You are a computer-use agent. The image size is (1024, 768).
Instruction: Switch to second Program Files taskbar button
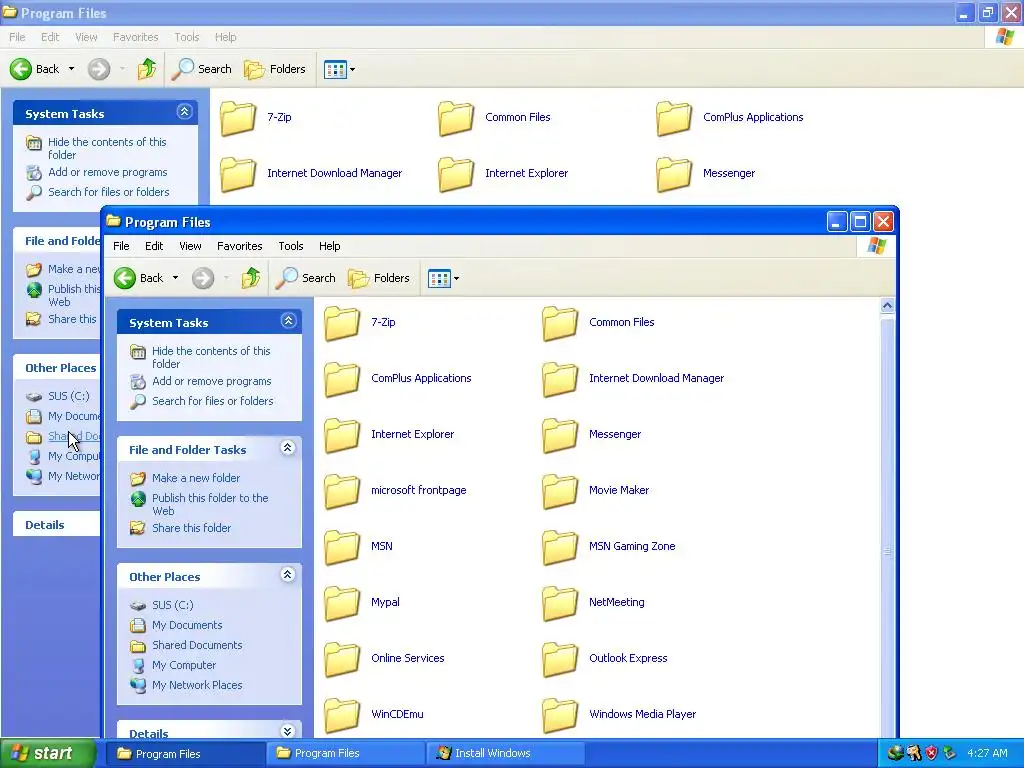pos(345,754)
